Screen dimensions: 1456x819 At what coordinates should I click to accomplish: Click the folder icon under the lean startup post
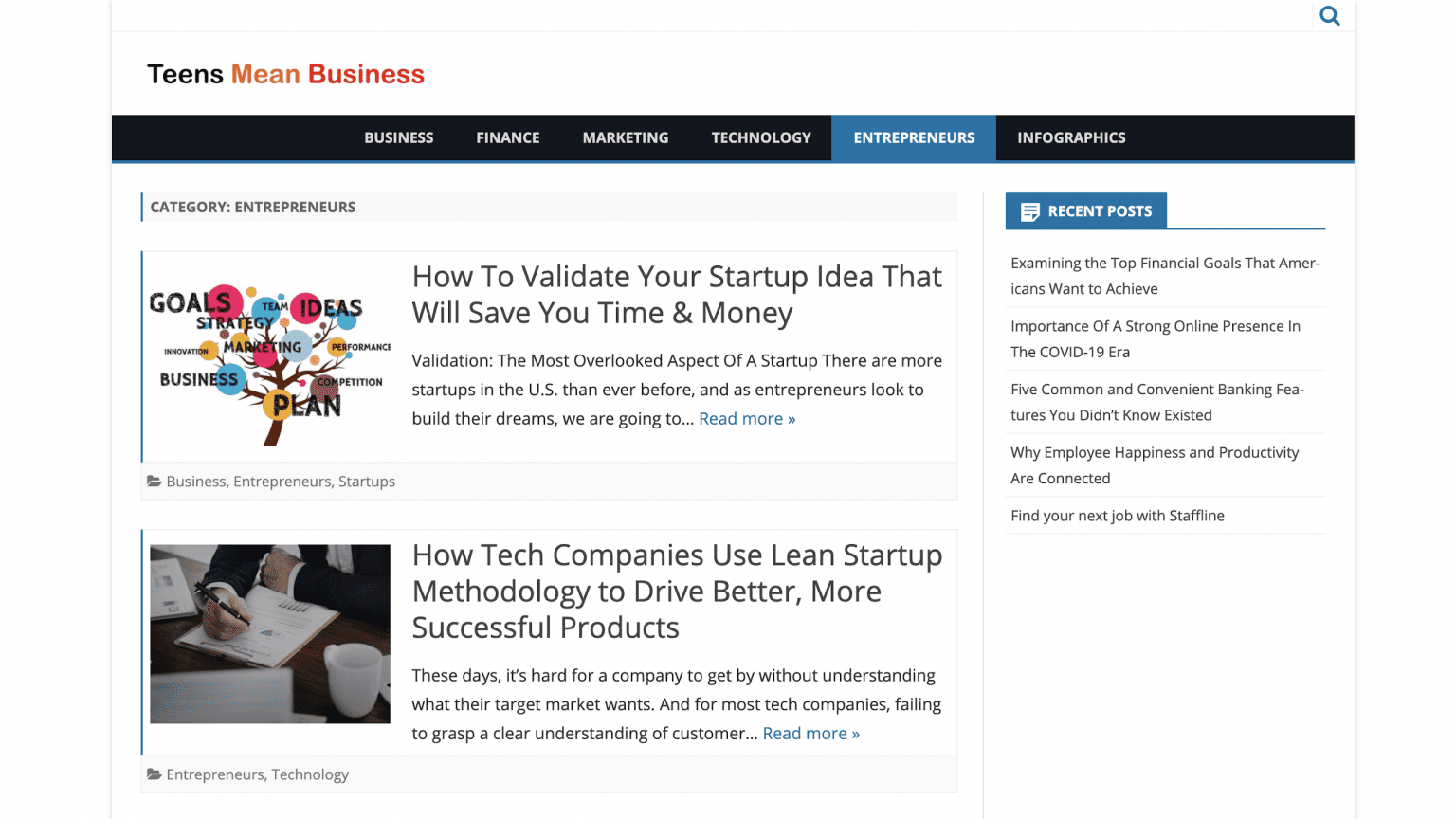[155, 773]
